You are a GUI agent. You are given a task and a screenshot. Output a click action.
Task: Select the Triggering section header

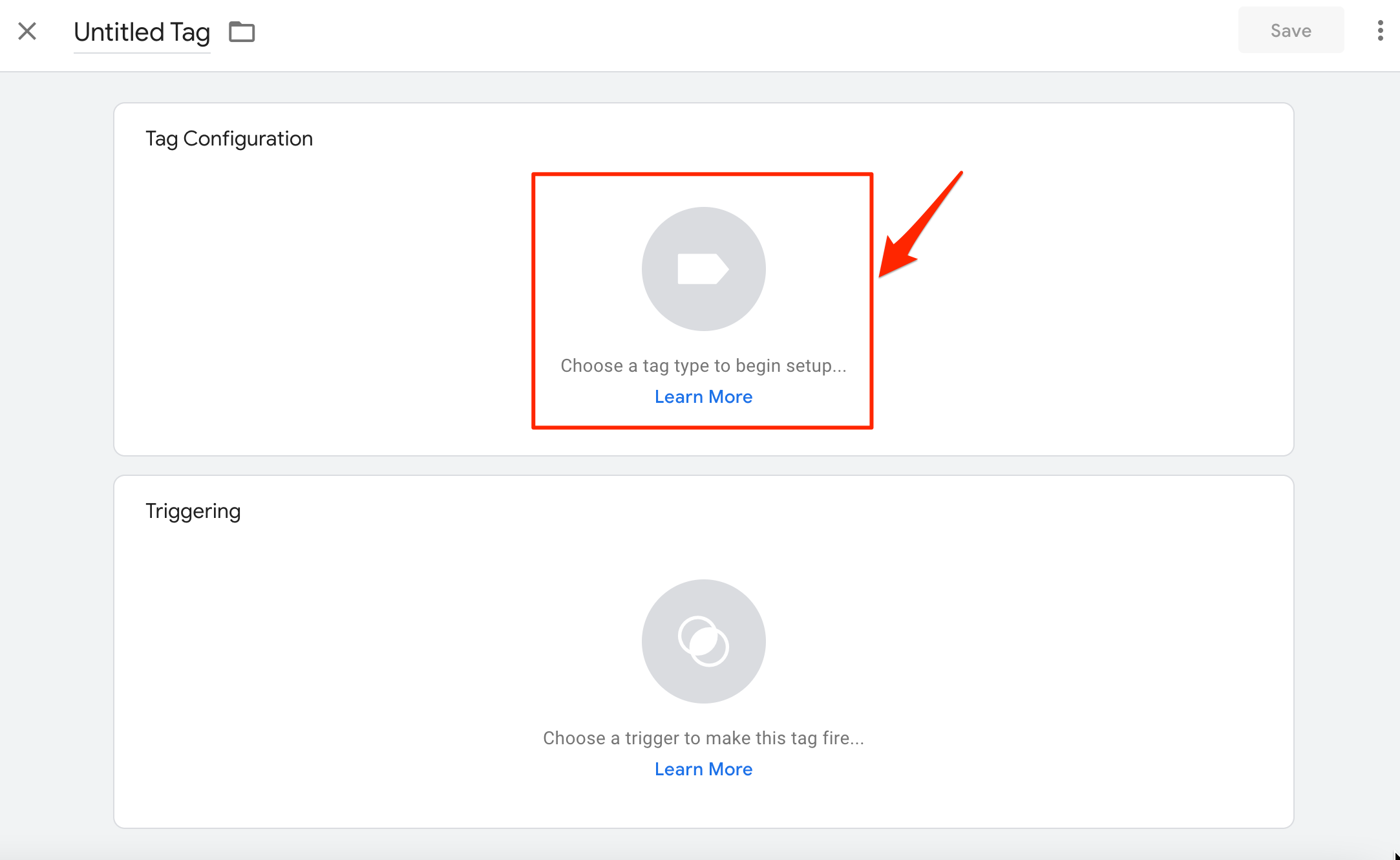pyautogui.click(x=193, y=511)
